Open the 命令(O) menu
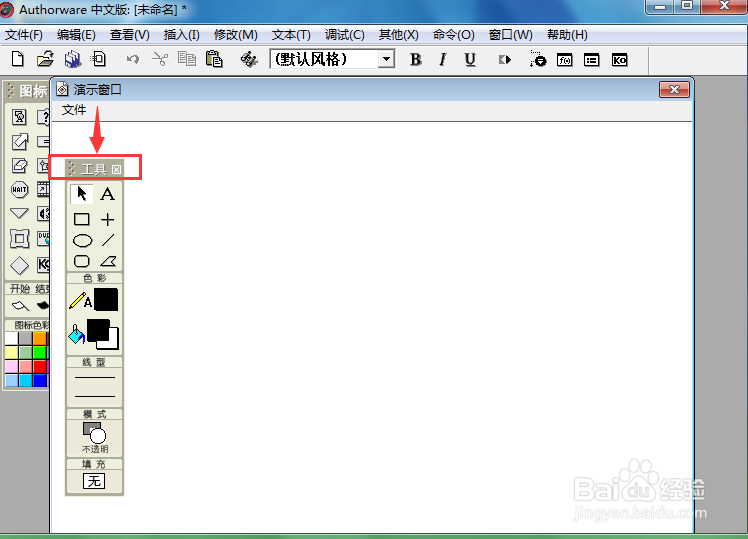Image resolution: width=748 pixels, height=539 pixels. click(454, 35)
